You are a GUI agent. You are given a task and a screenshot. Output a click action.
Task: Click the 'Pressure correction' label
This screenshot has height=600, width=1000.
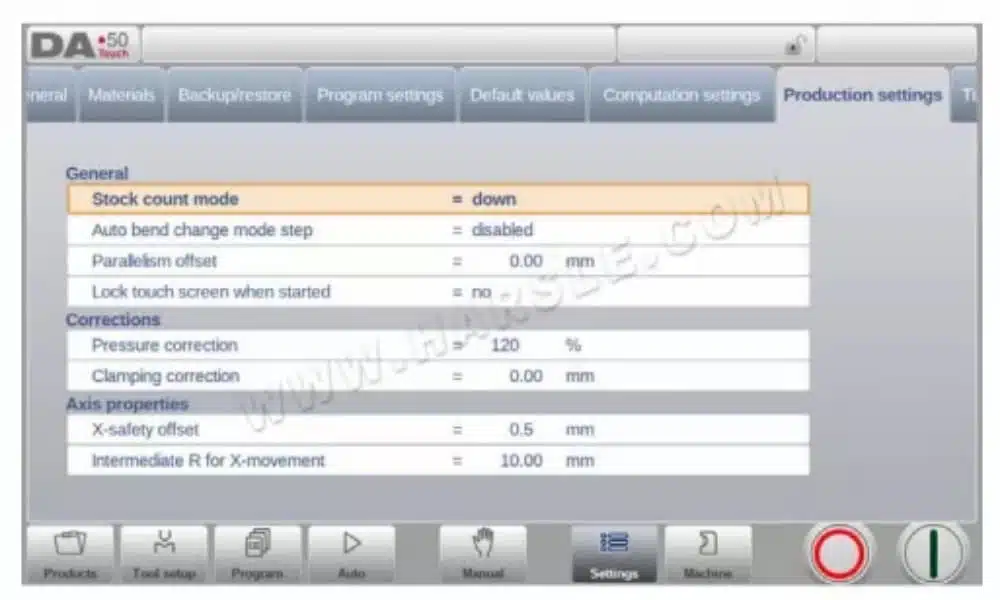click(x=165, y=345)
